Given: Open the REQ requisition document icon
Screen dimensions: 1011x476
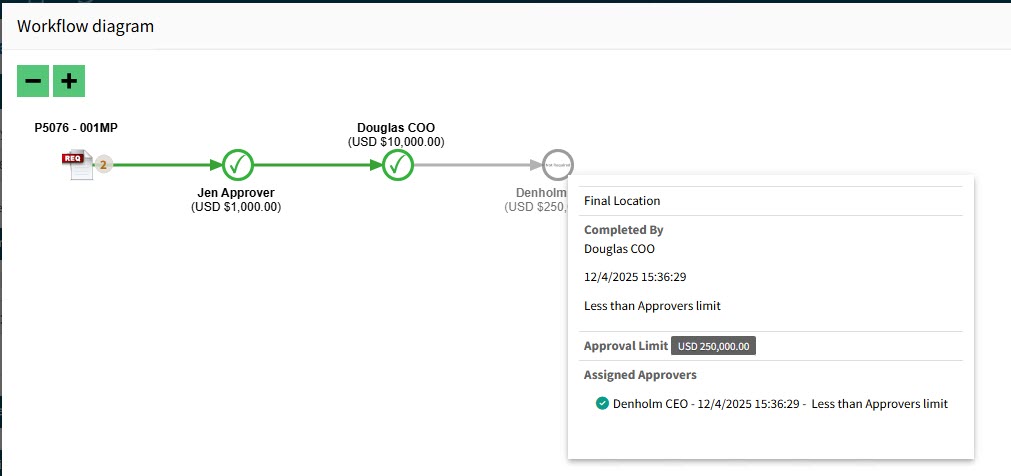Looking at the screenshot, I should 77,164.
